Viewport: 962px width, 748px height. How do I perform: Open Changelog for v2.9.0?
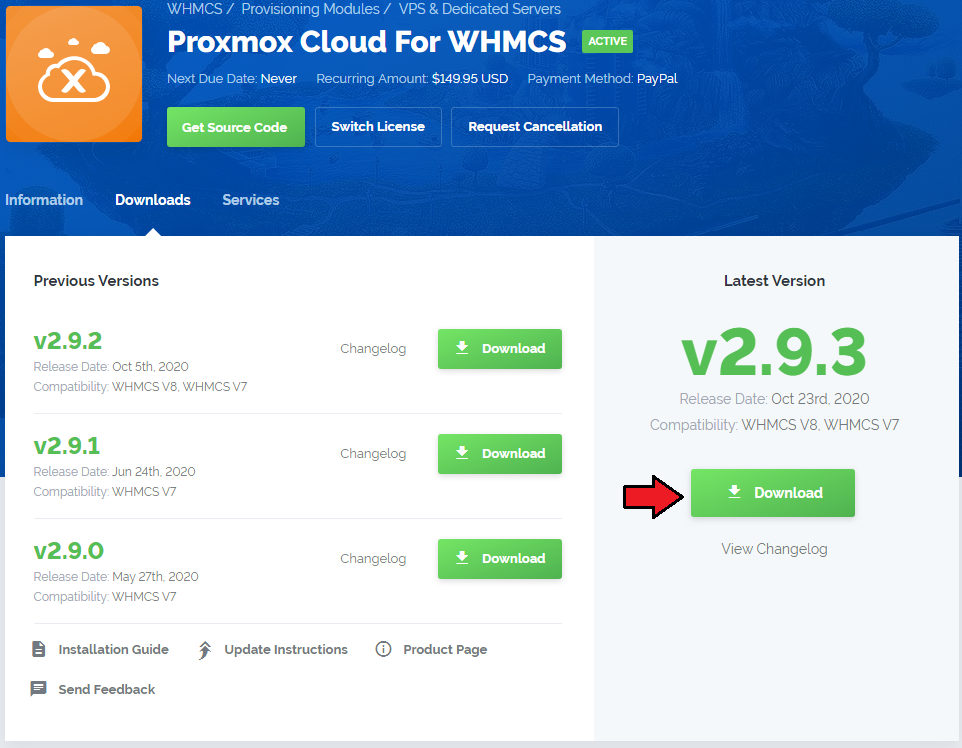(x=373, y=558)
